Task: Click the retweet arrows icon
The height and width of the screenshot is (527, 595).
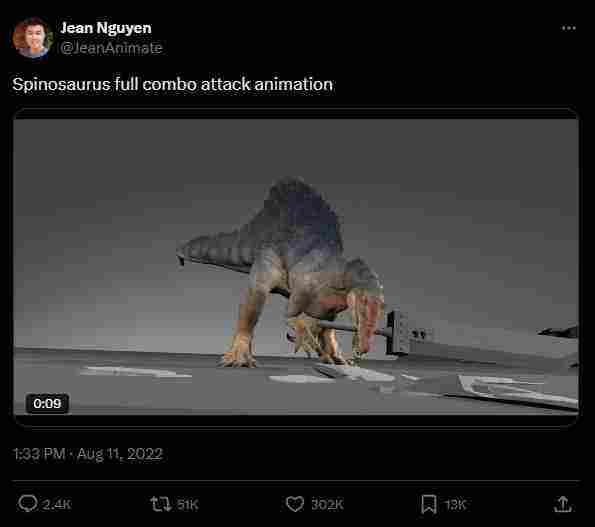Action: coord(161,504)
